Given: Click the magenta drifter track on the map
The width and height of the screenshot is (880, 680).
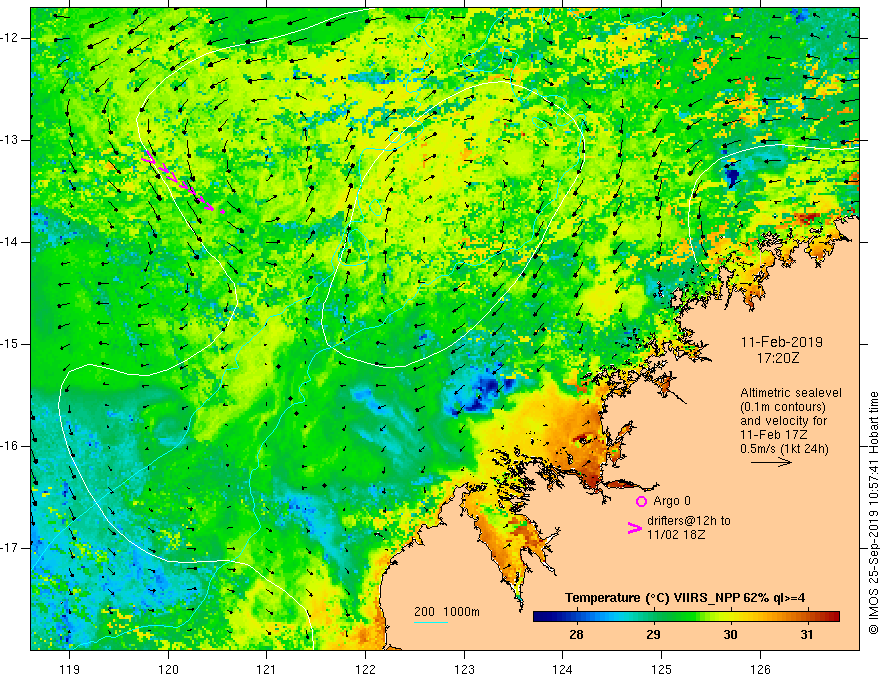Looking at the screenshot, I should (182, 181).
